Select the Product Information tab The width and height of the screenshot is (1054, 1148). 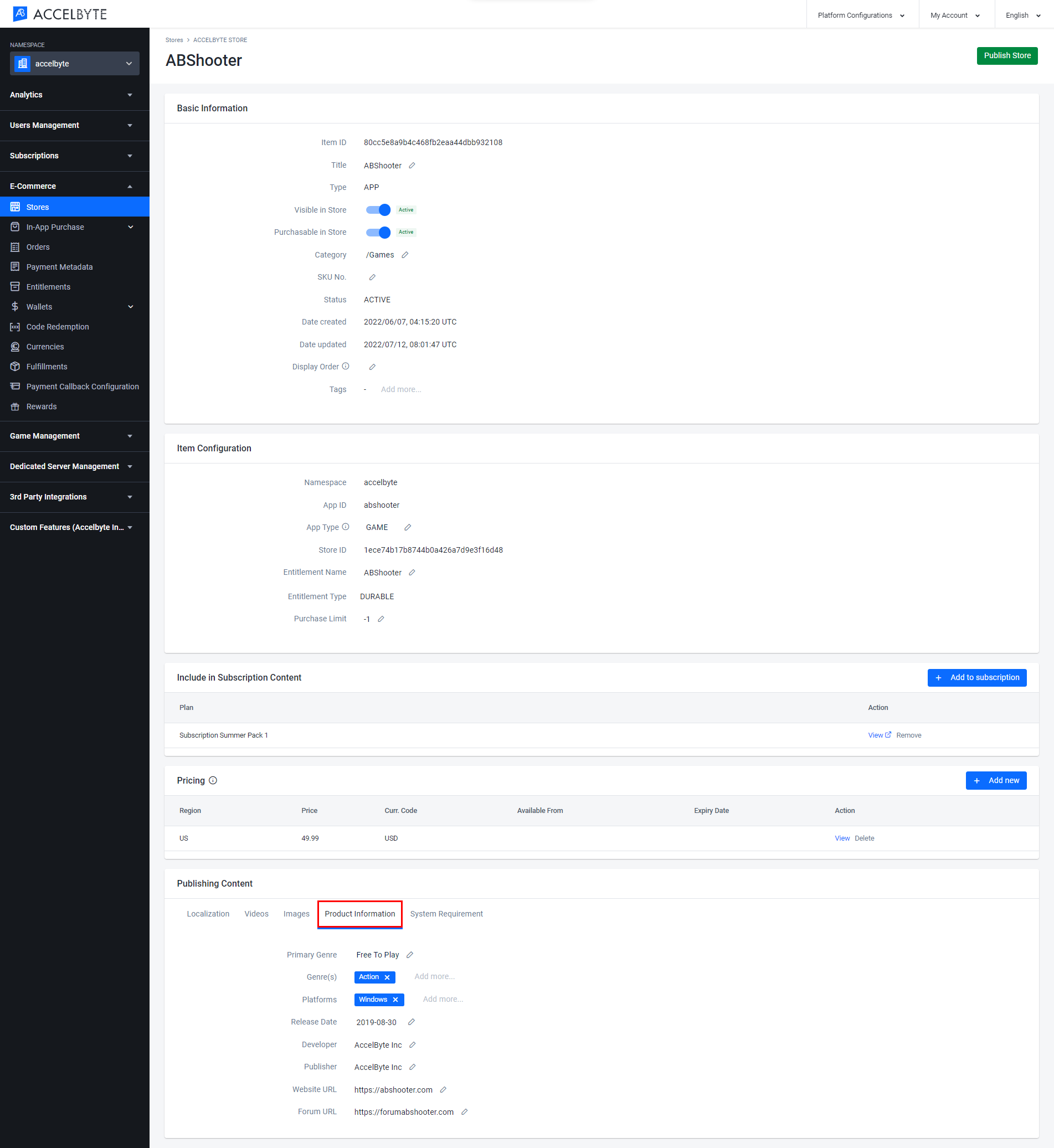coord(360,914)
